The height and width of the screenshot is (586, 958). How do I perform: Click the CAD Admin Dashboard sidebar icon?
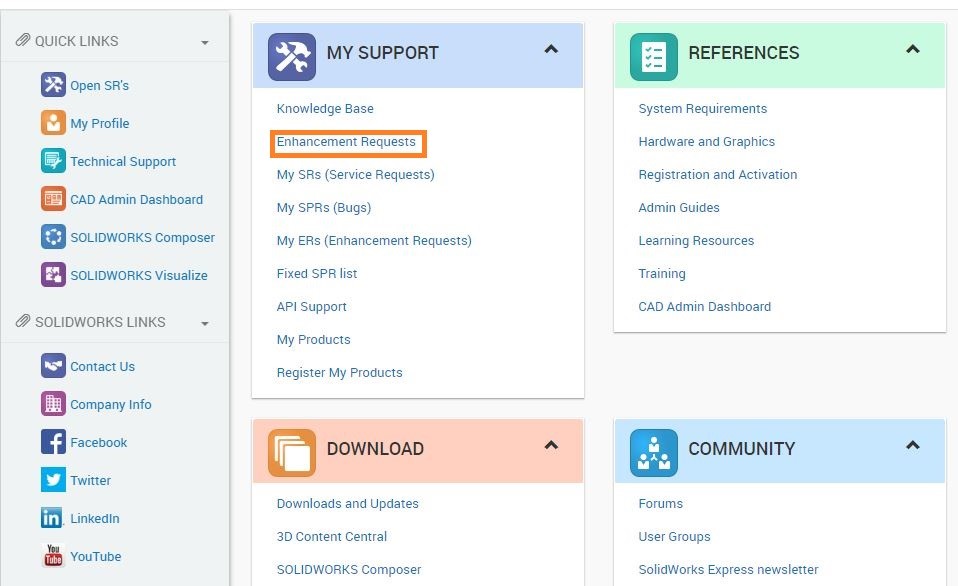point(53,199)
